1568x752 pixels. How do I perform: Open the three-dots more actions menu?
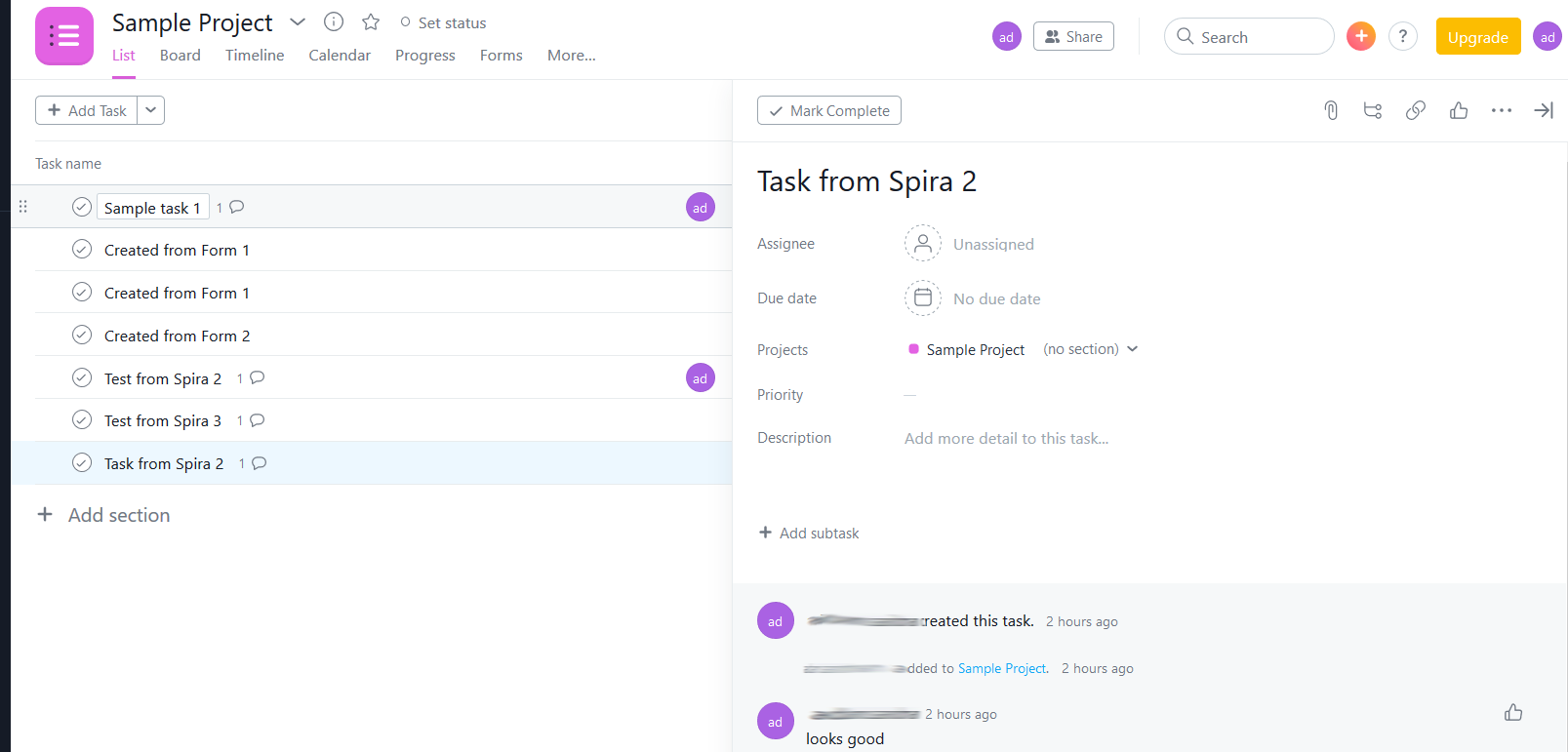[1501, 110]
